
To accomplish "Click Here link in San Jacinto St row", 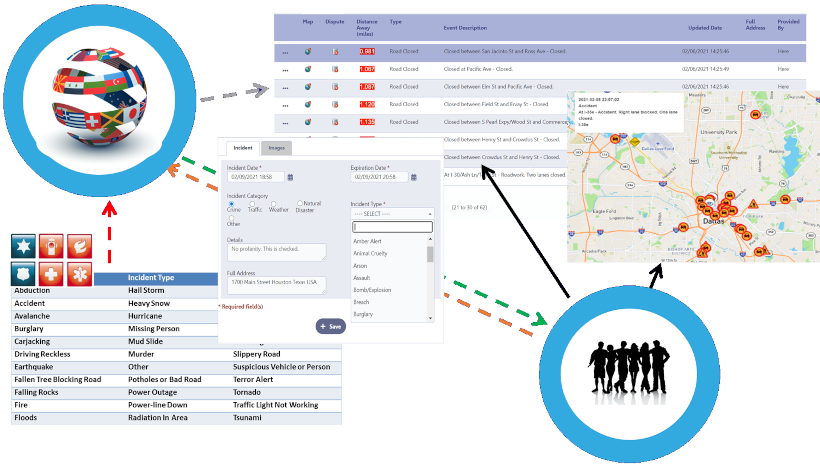I will point(783,51).
